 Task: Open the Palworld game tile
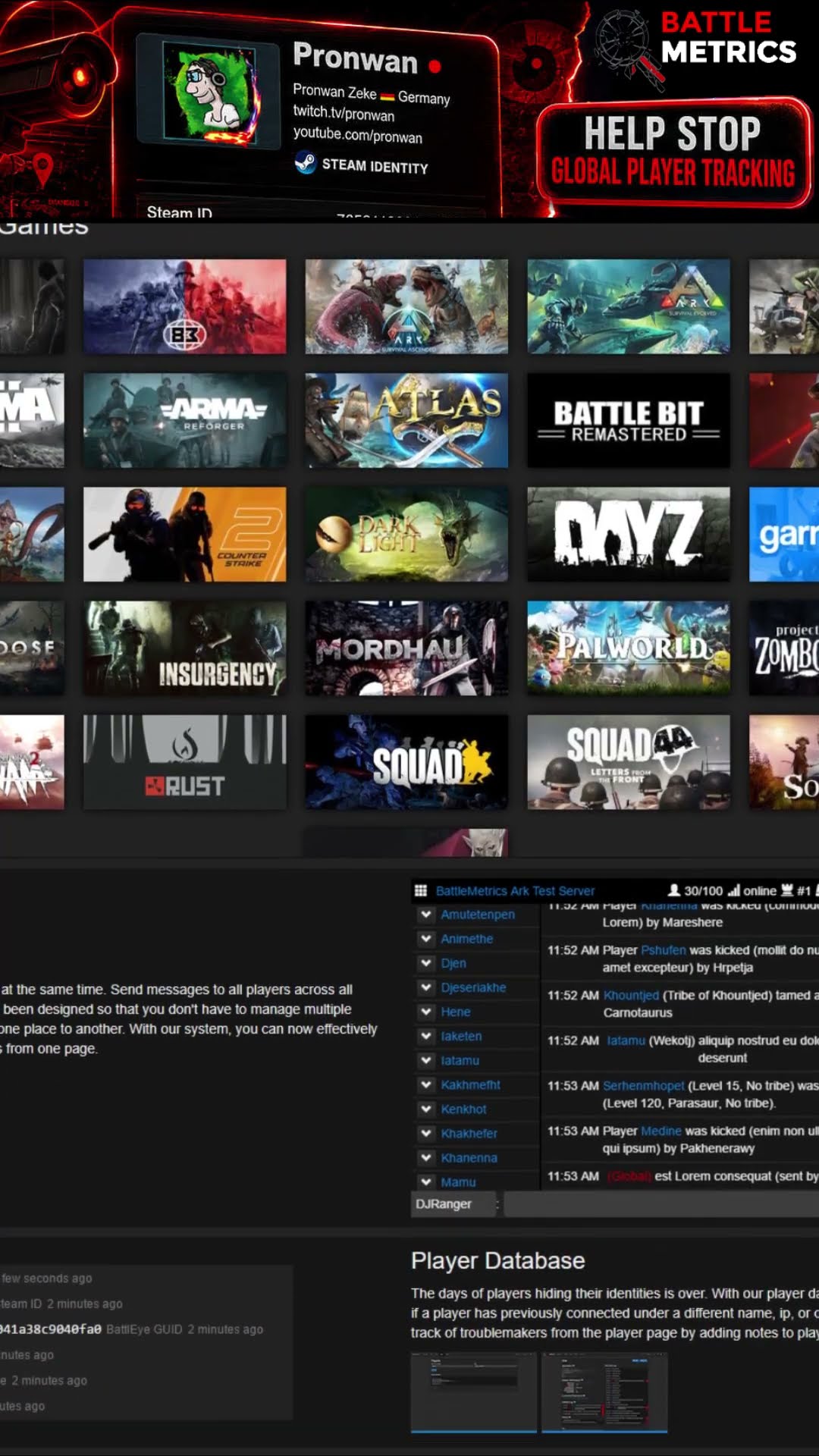(x=629, y=648)
